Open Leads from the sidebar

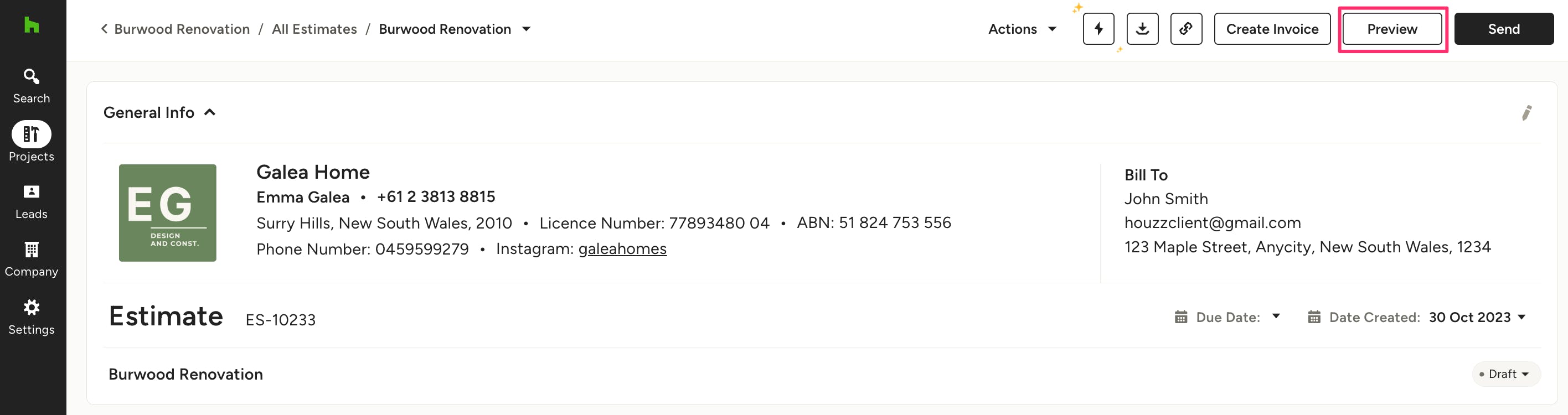click(31, 201)
